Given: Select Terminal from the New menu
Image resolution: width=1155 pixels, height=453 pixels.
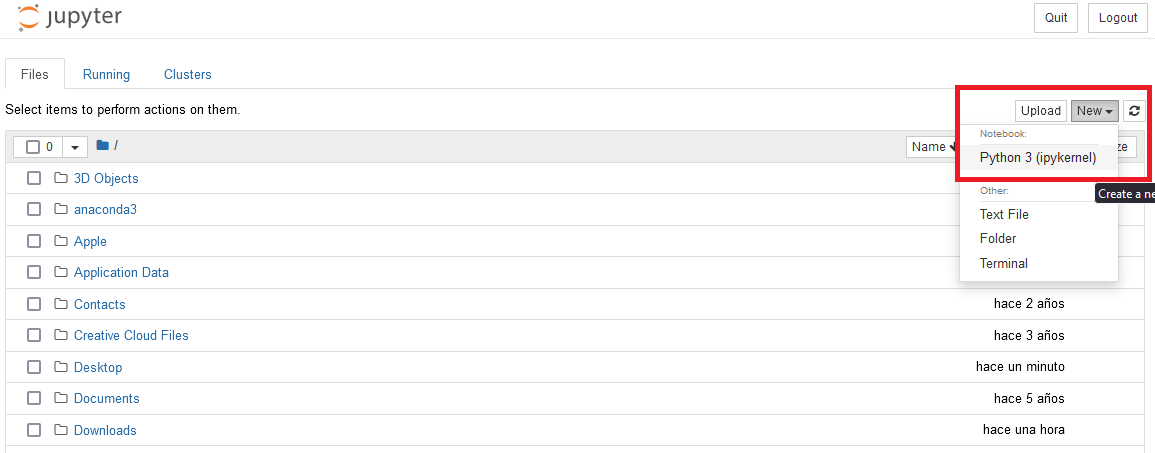Looking at the screenshot, I should tap(1004, 263).
